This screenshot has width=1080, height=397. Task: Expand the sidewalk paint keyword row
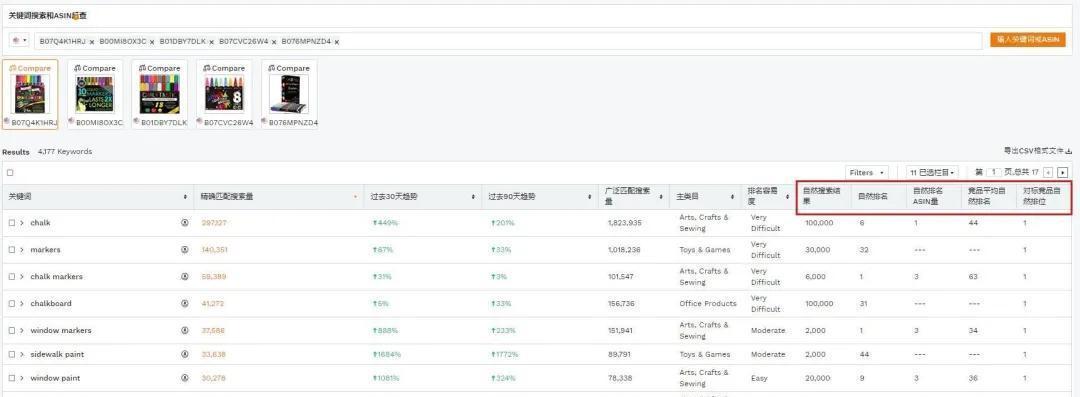(22, 354)
